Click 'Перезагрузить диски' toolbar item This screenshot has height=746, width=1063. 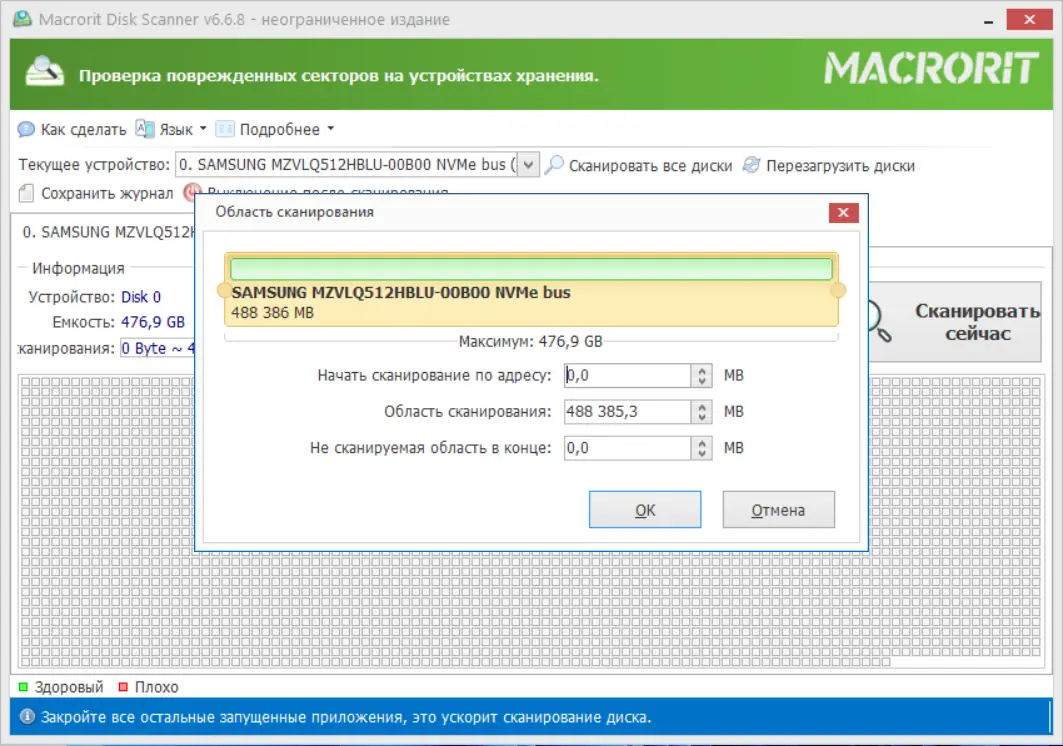point(828,165)
